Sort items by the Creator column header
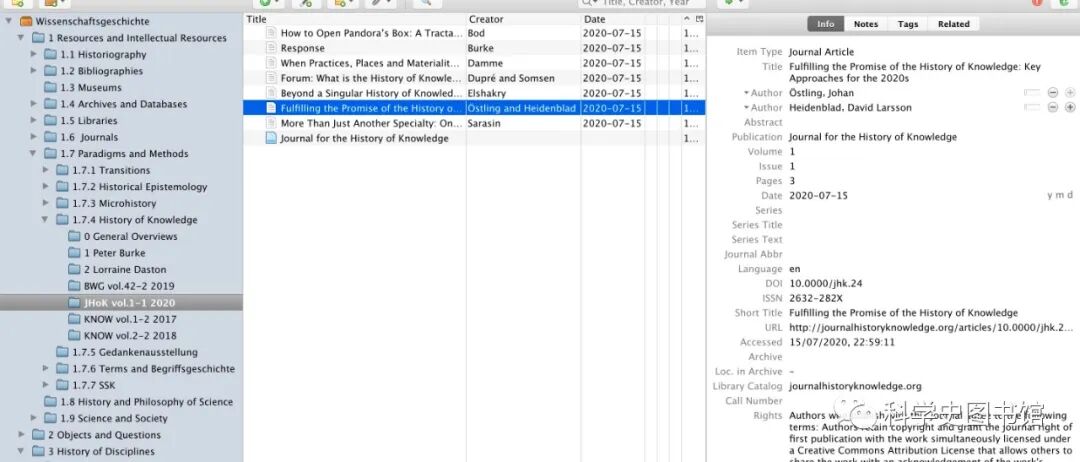The image size is (1080, 462). 523,19
